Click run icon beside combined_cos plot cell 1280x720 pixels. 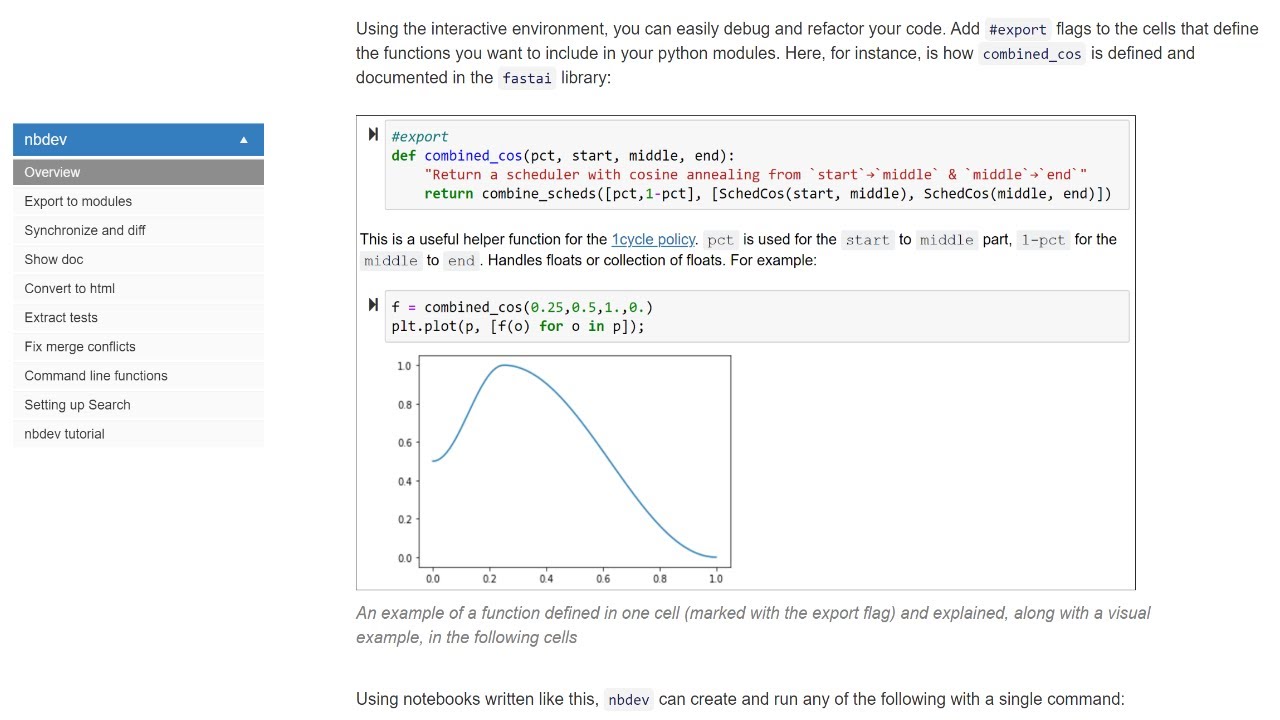click(373, 304)
